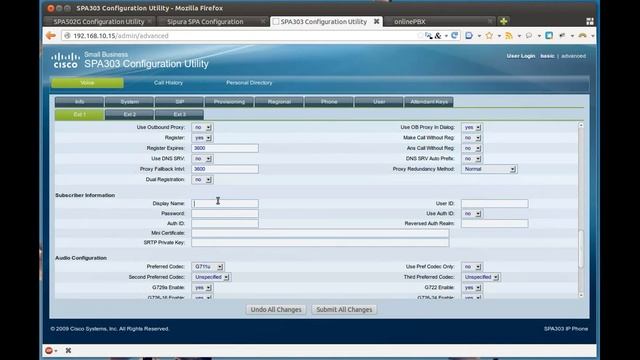
Task: Open dropdown arrow beside the RSS icon
Action: (x=519, y=36)
